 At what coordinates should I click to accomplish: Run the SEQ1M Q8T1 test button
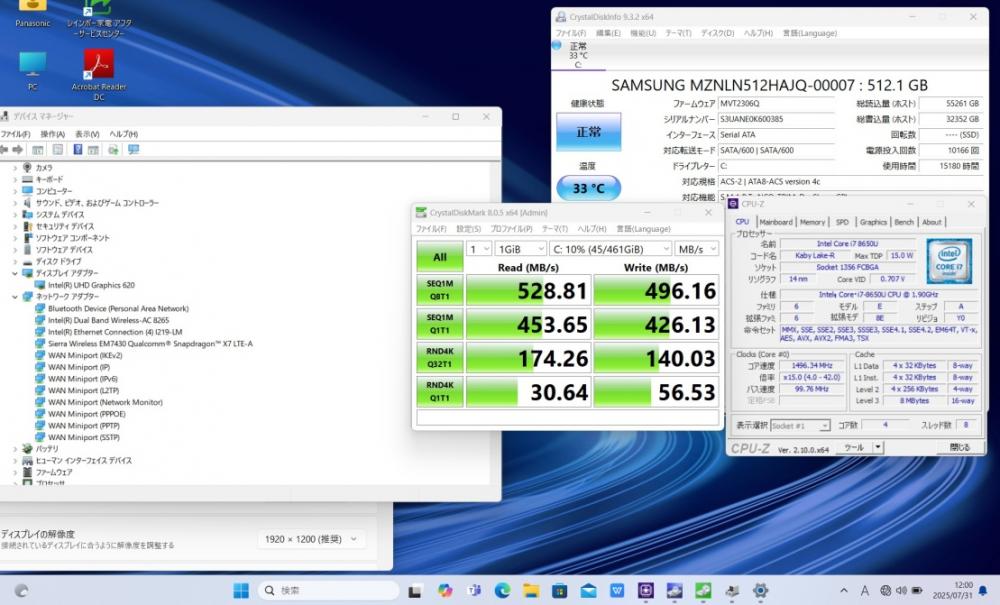440,290
